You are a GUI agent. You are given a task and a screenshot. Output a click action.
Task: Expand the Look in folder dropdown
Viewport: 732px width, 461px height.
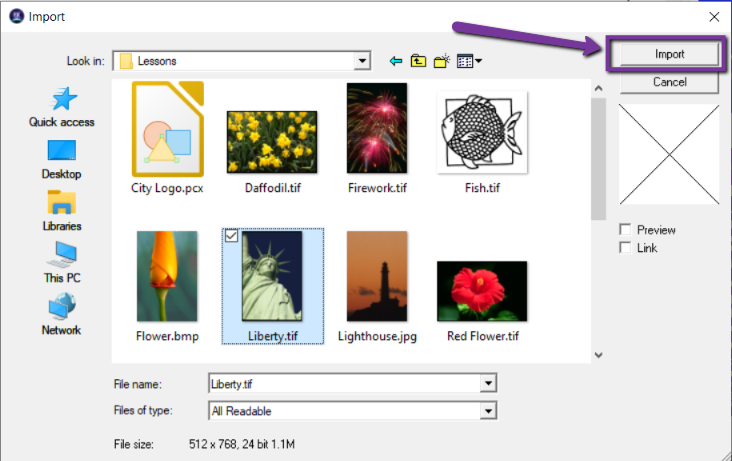click(x=362, y=61)
